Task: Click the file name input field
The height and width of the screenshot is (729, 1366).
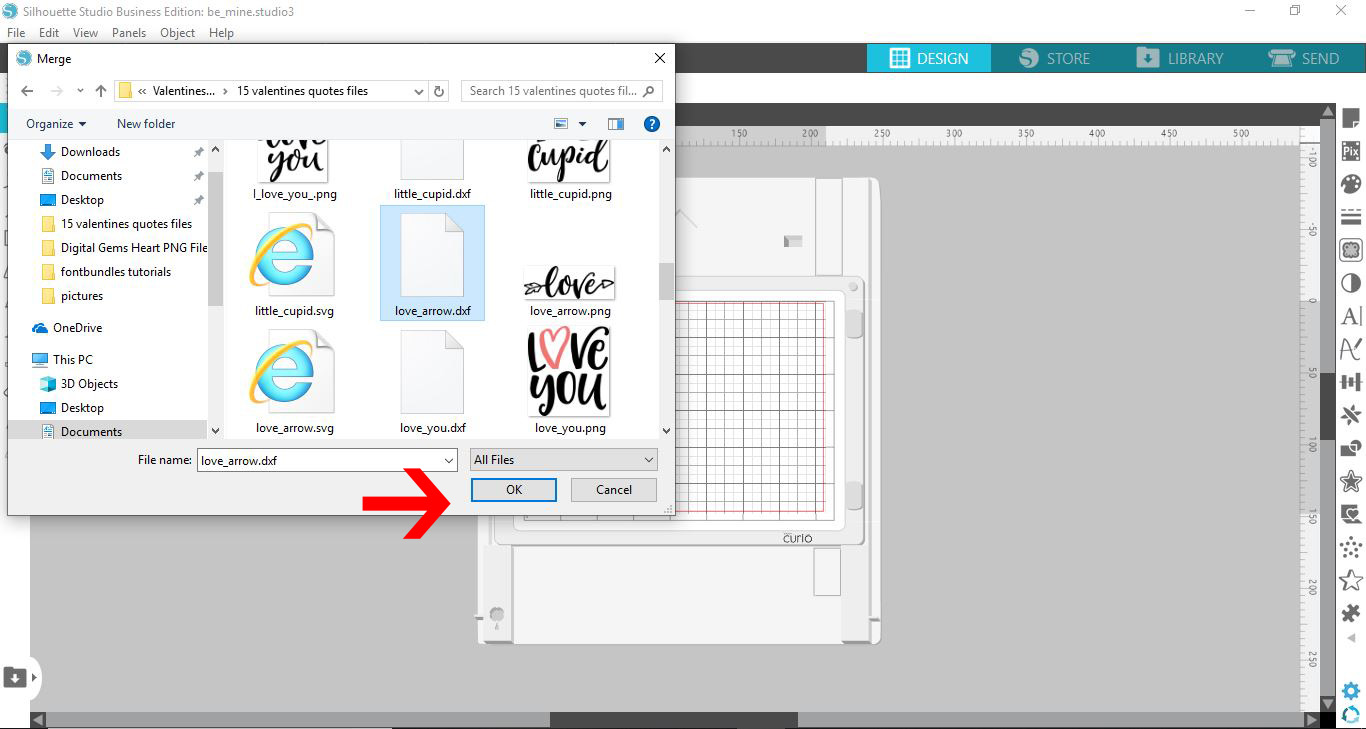Action: pyautogui.click(x=318, y=460)
